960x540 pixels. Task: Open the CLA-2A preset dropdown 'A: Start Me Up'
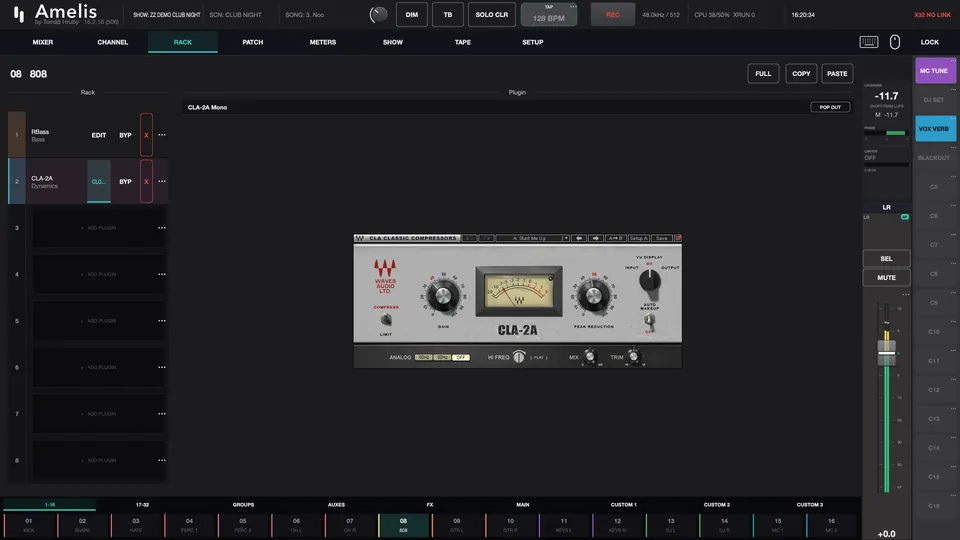coord(533,238)
